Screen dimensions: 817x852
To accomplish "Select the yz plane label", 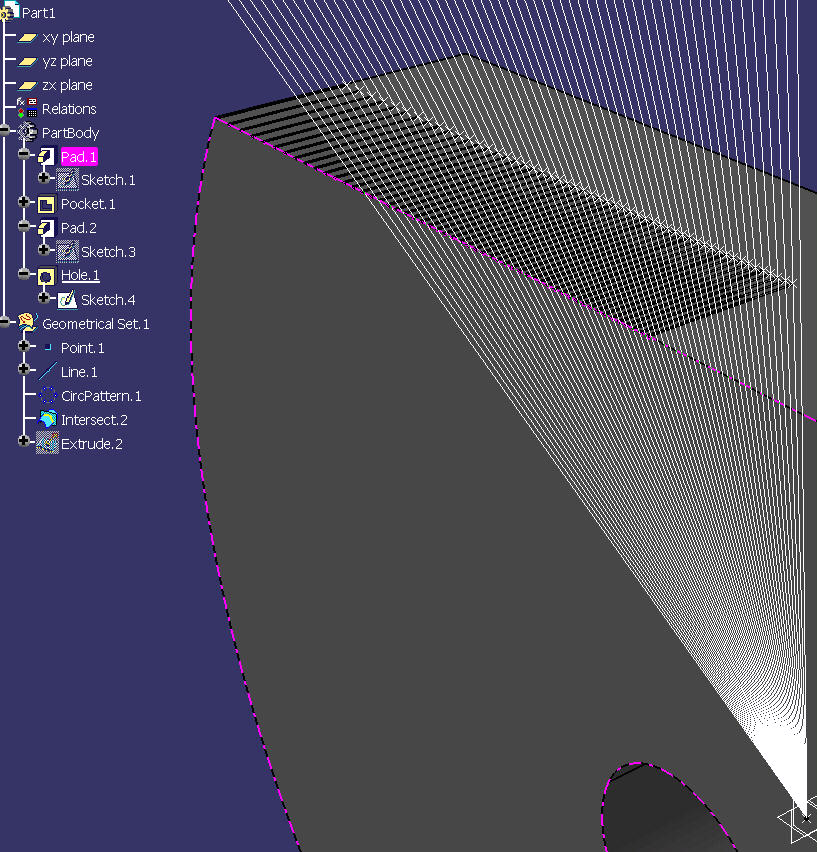I will point(67,61).
